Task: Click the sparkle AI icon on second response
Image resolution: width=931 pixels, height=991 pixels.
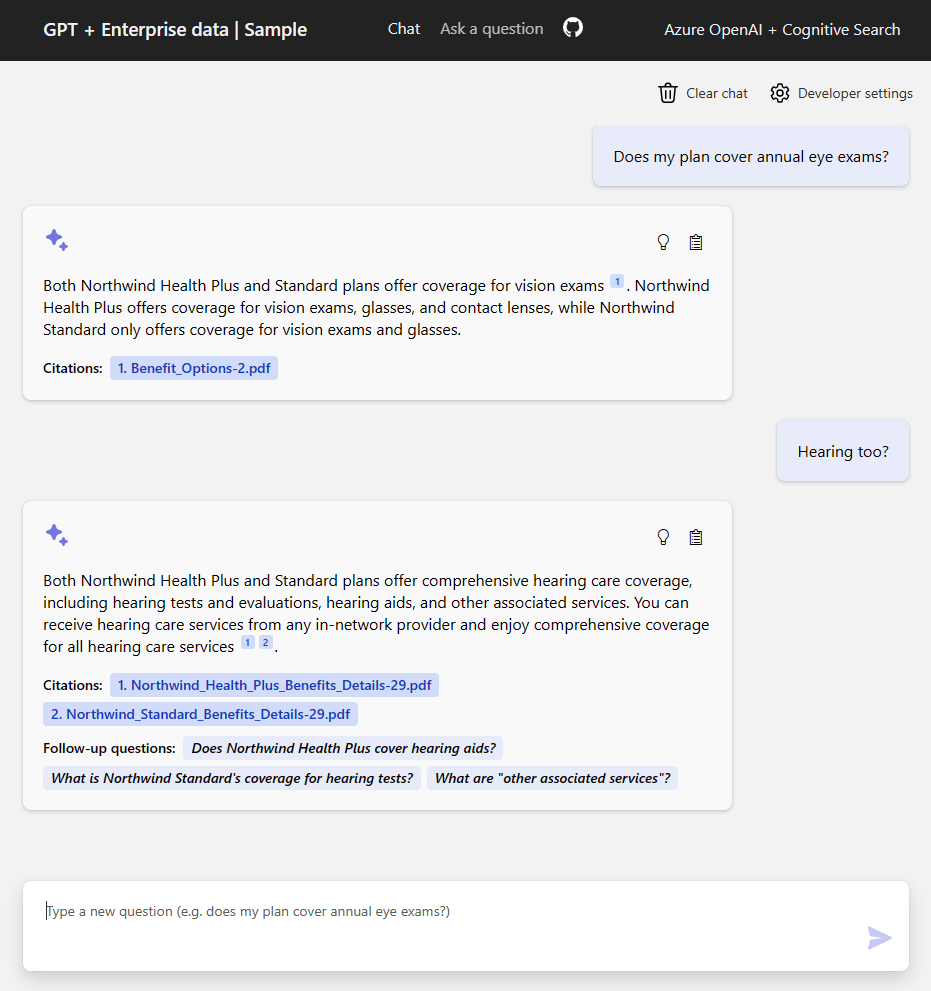Action: 57,535
